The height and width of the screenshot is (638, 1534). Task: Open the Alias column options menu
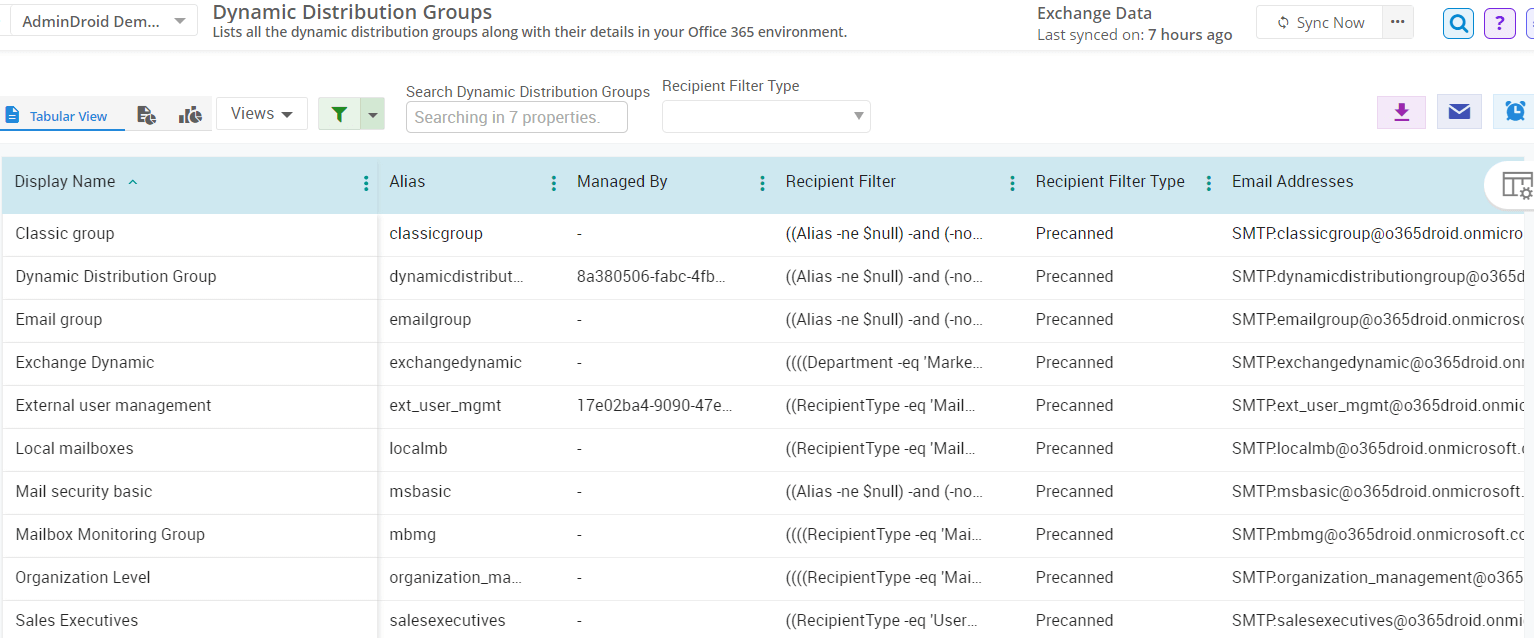point(554,183)
